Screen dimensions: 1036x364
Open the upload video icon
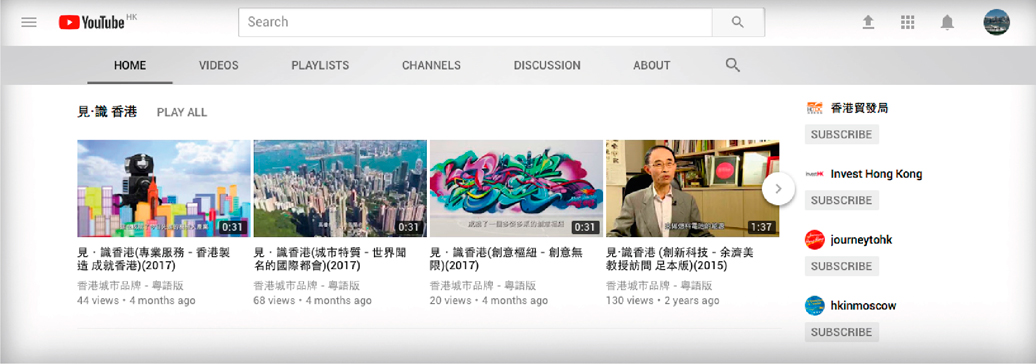(868, 22)
